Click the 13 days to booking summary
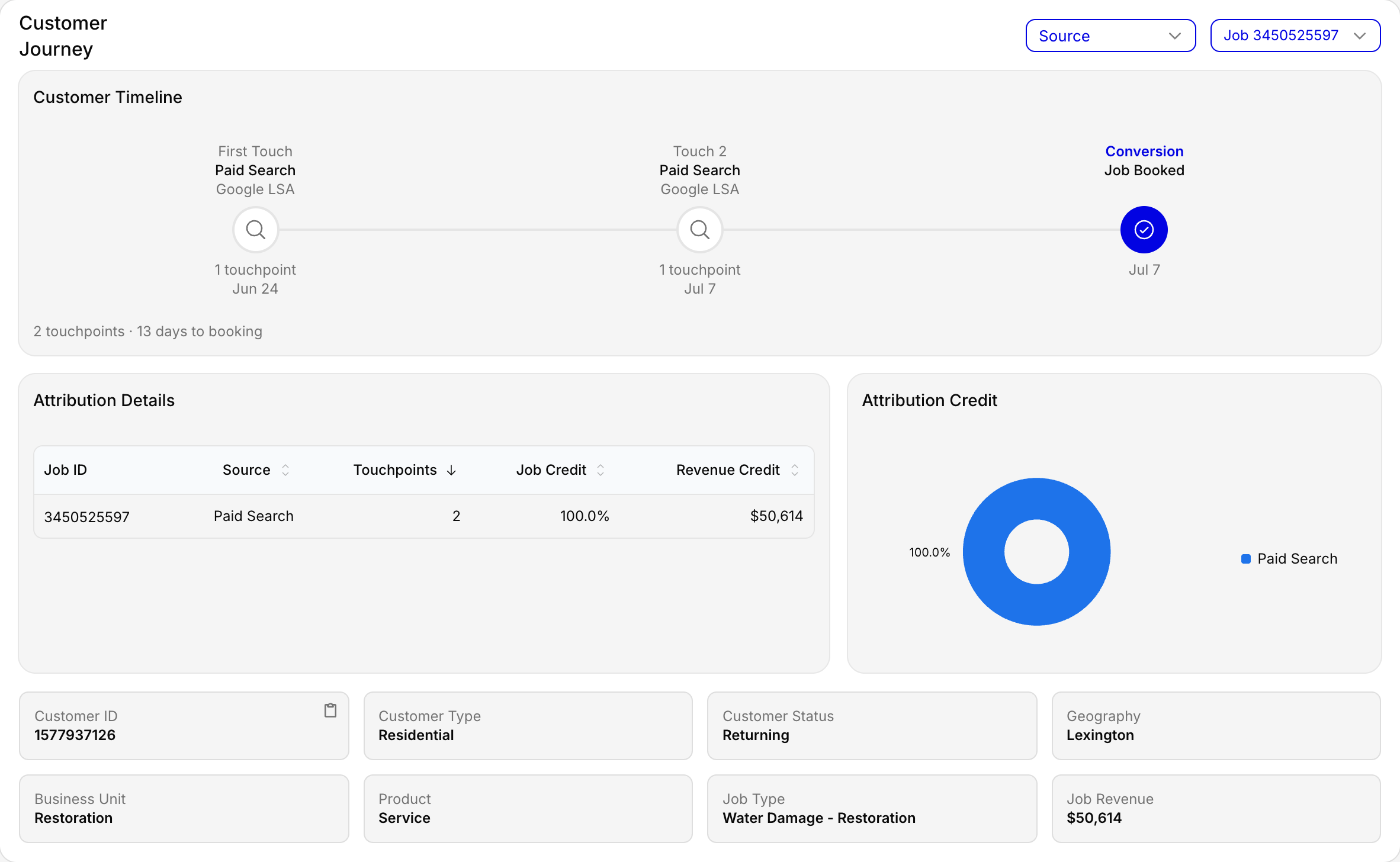The image size is (1400, 862). [x=200, y=332]
